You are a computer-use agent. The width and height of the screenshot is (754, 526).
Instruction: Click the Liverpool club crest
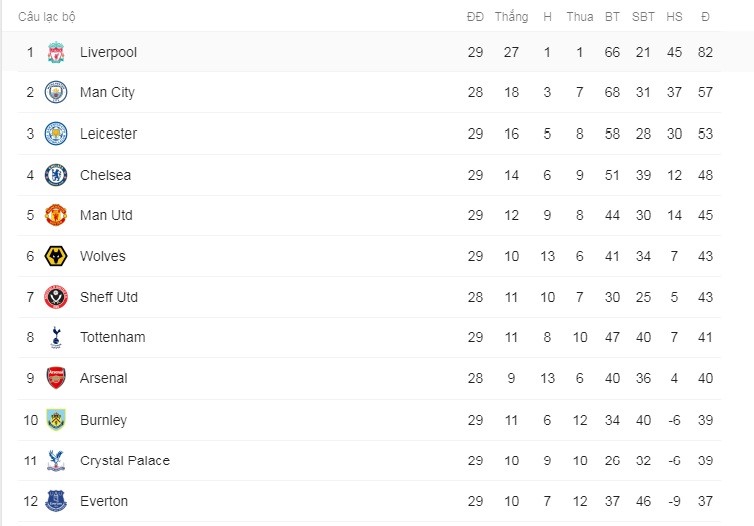[x=56, y=52]
